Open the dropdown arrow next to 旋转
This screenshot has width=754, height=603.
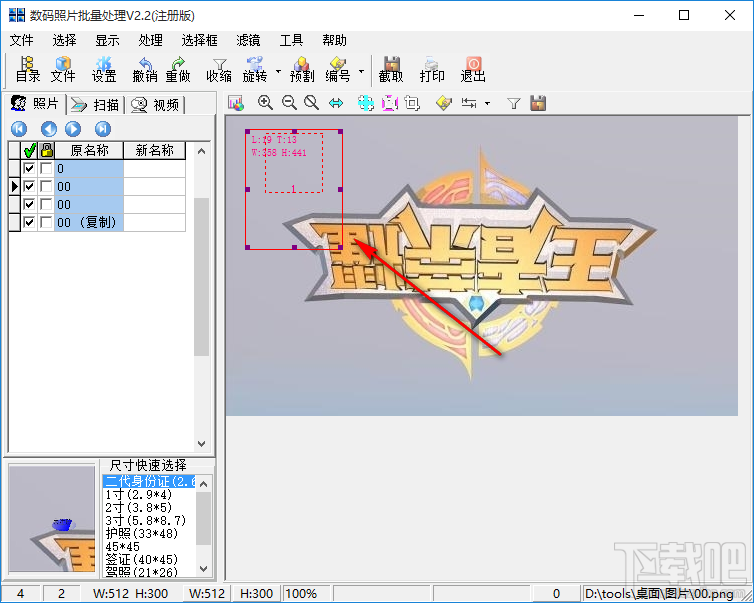[x=278, y=72]
